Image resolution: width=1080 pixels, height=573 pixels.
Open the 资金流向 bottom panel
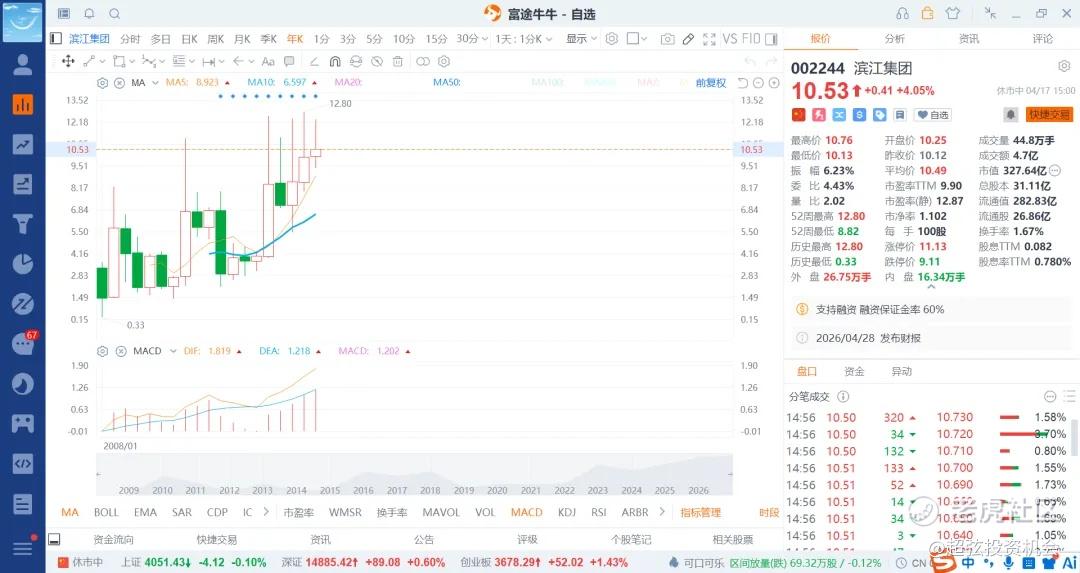tap(114, 539)
